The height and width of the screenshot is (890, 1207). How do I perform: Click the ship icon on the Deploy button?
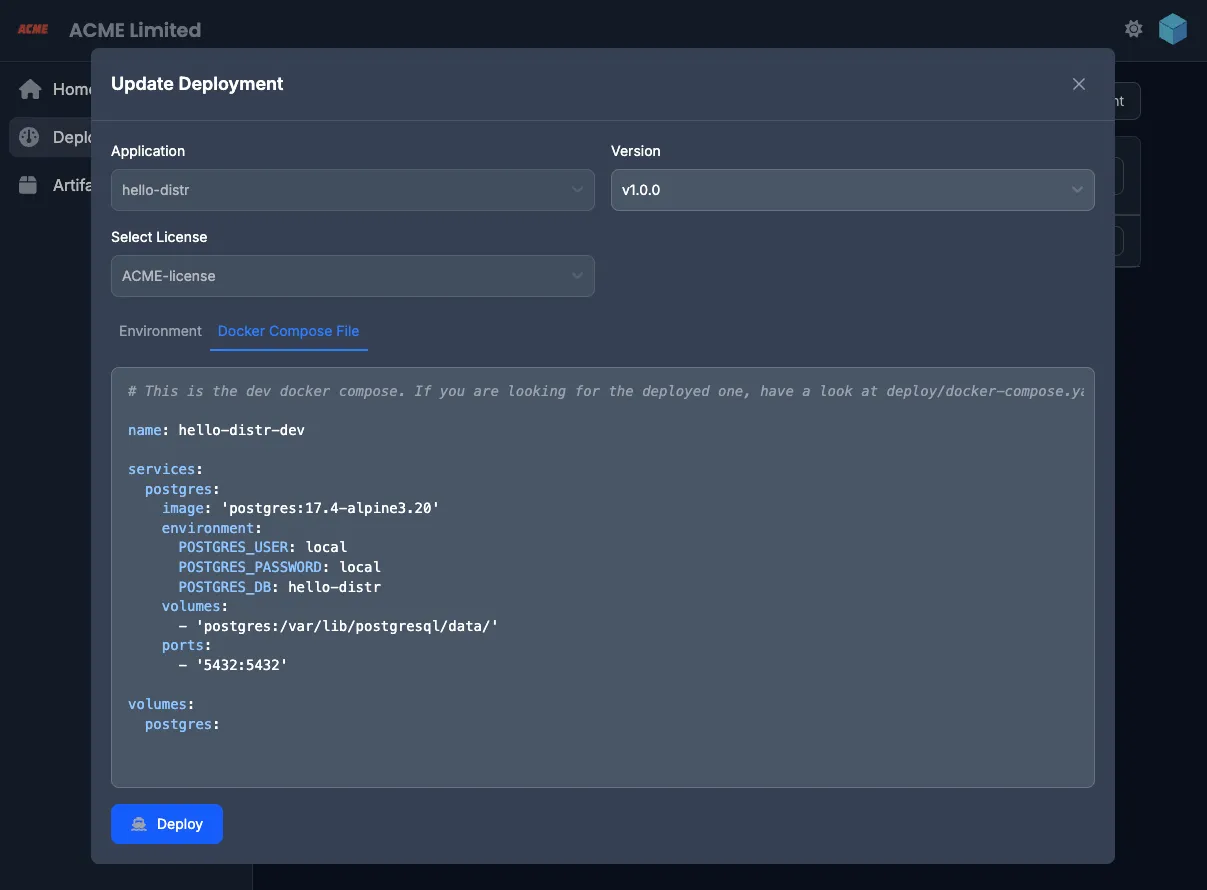(139, 824)
